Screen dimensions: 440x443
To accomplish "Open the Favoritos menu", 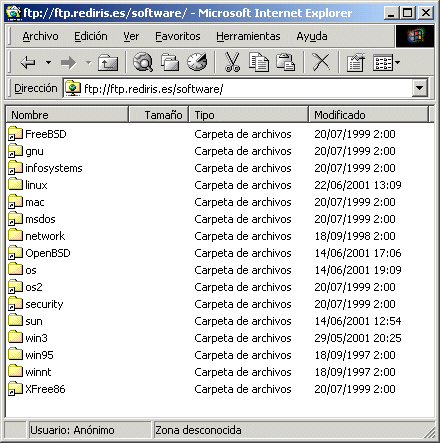I will (x=178, y=36).
